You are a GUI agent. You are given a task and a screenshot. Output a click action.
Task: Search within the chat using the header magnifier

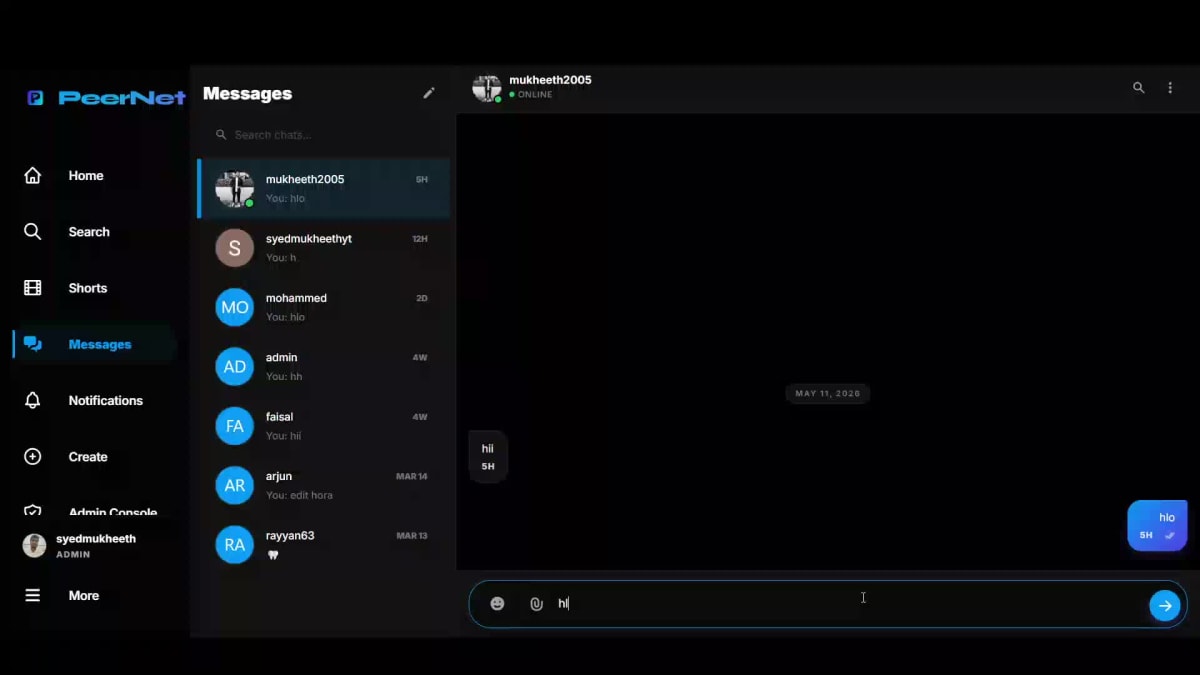(x=1138, y=88)
